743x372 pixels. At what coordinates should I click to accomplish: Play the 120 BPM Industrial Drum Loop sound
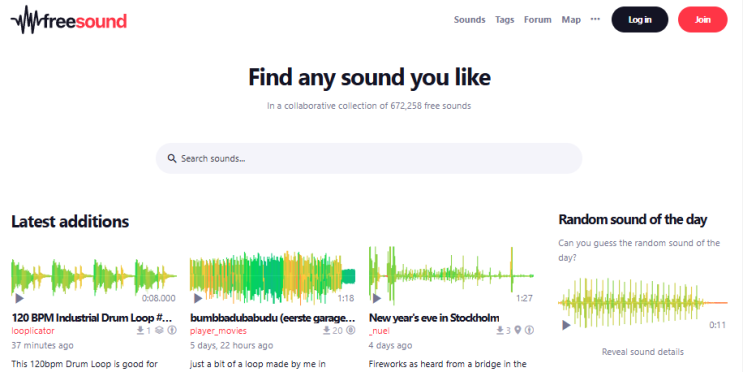pyautogui.click(x=19, y=299)
